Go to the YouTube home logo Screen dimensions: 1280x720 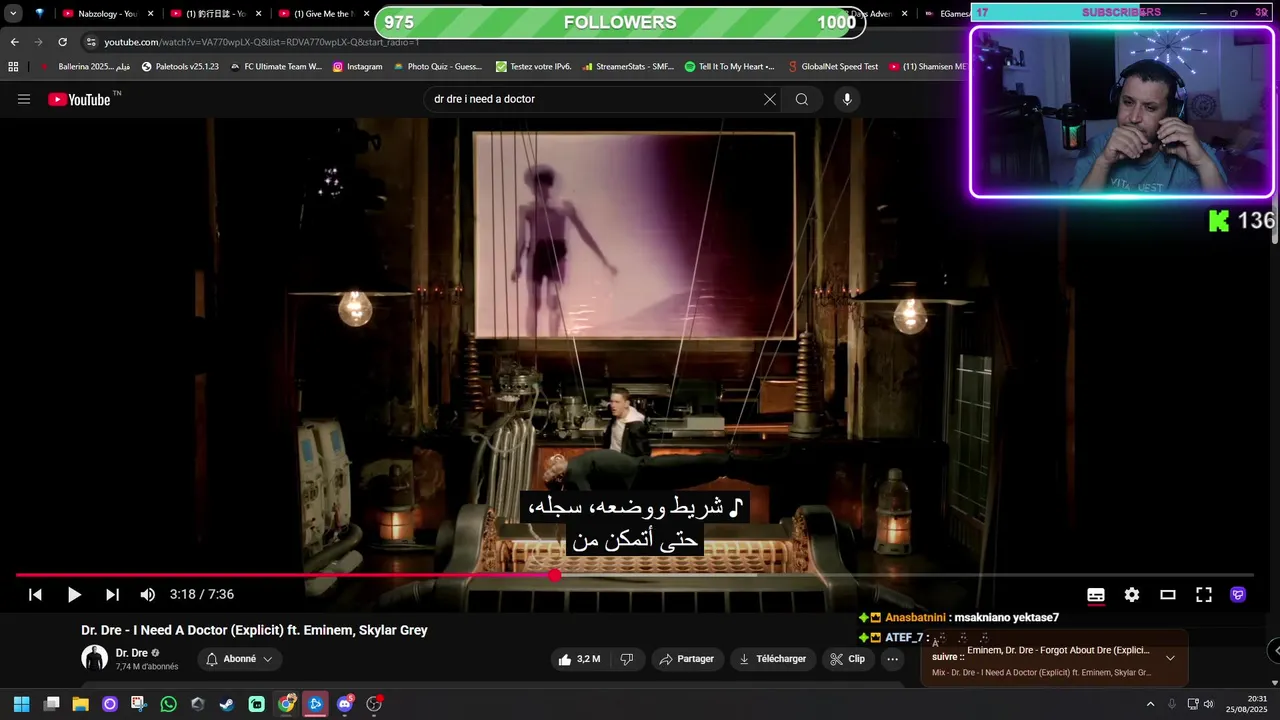click(x=79, y=99)
